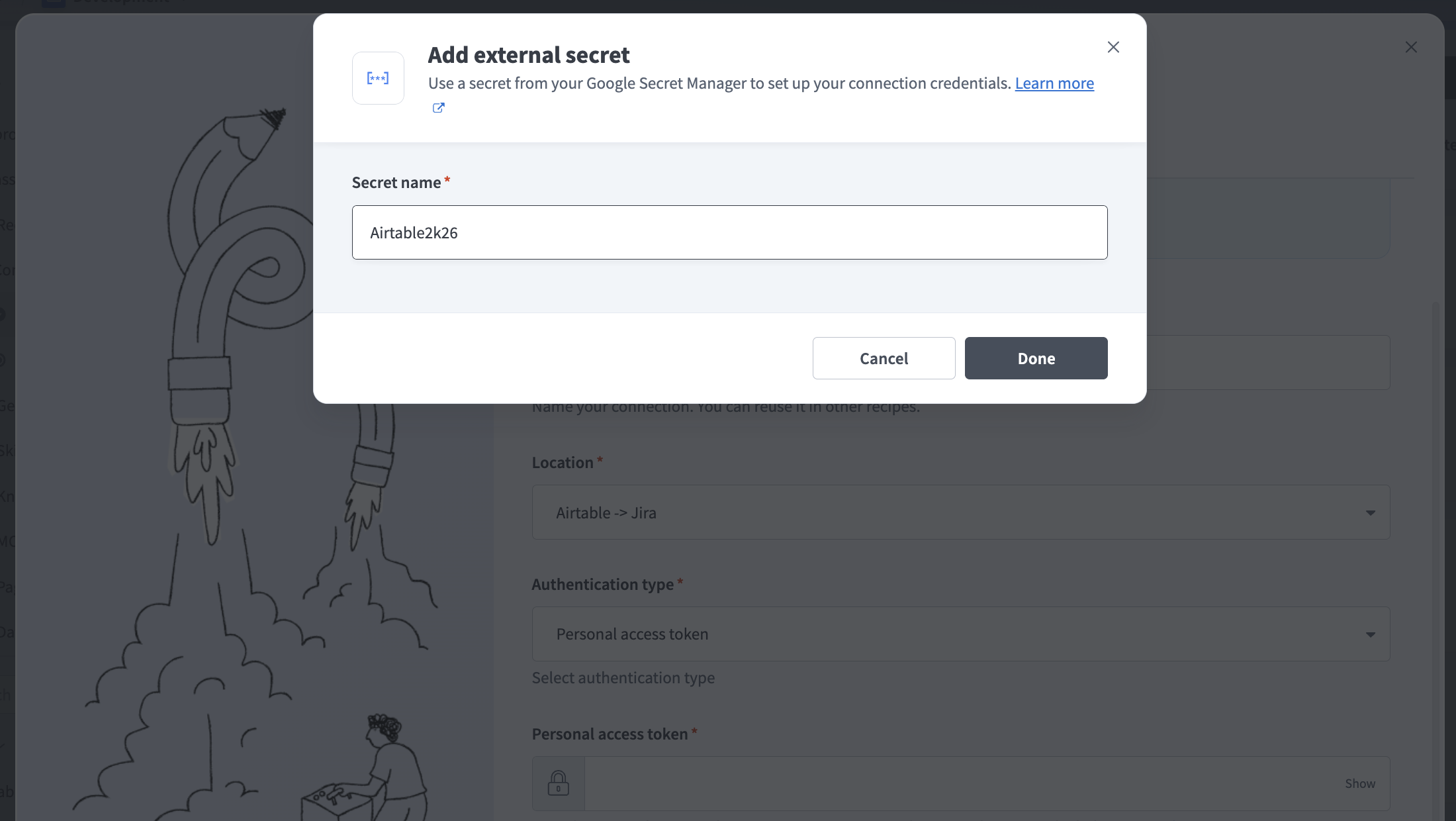Click the secret key icon in the dialog header

click(377, 77)
